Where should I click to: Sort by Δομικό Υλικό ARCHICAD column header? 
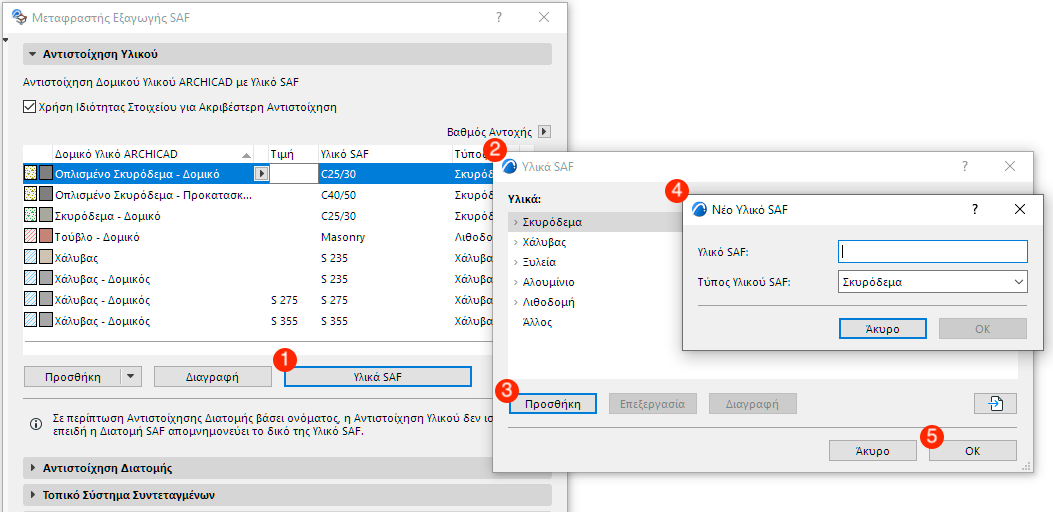[152, 154]
